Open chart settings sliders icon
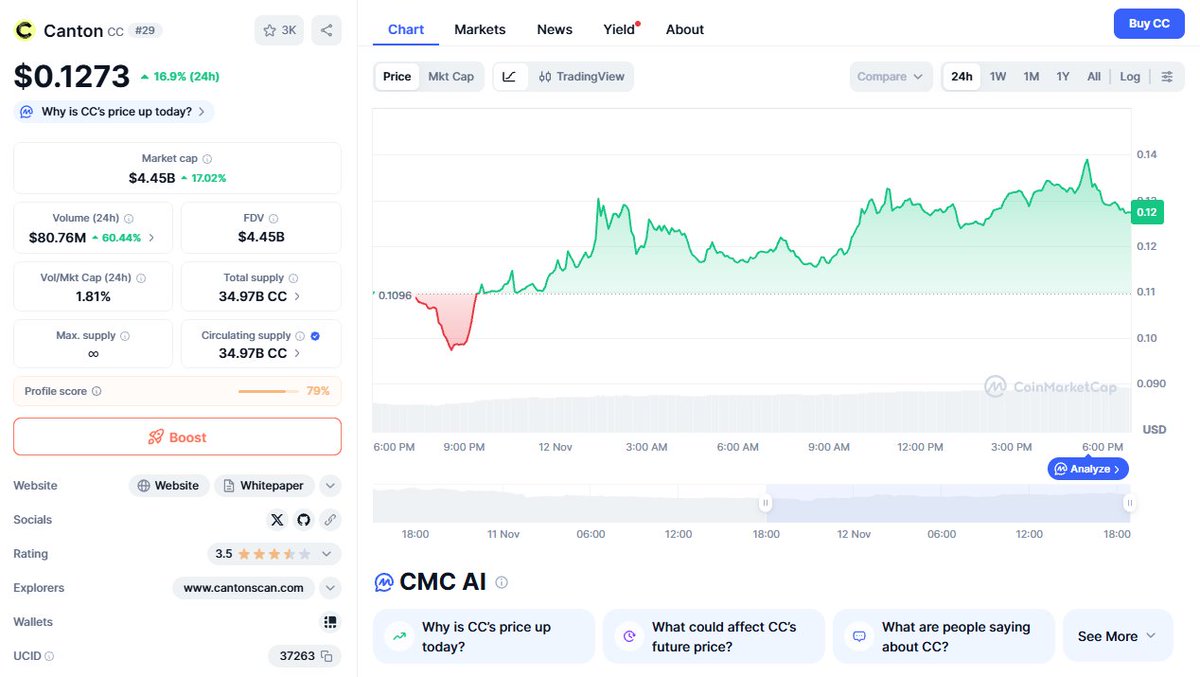 1167,77
